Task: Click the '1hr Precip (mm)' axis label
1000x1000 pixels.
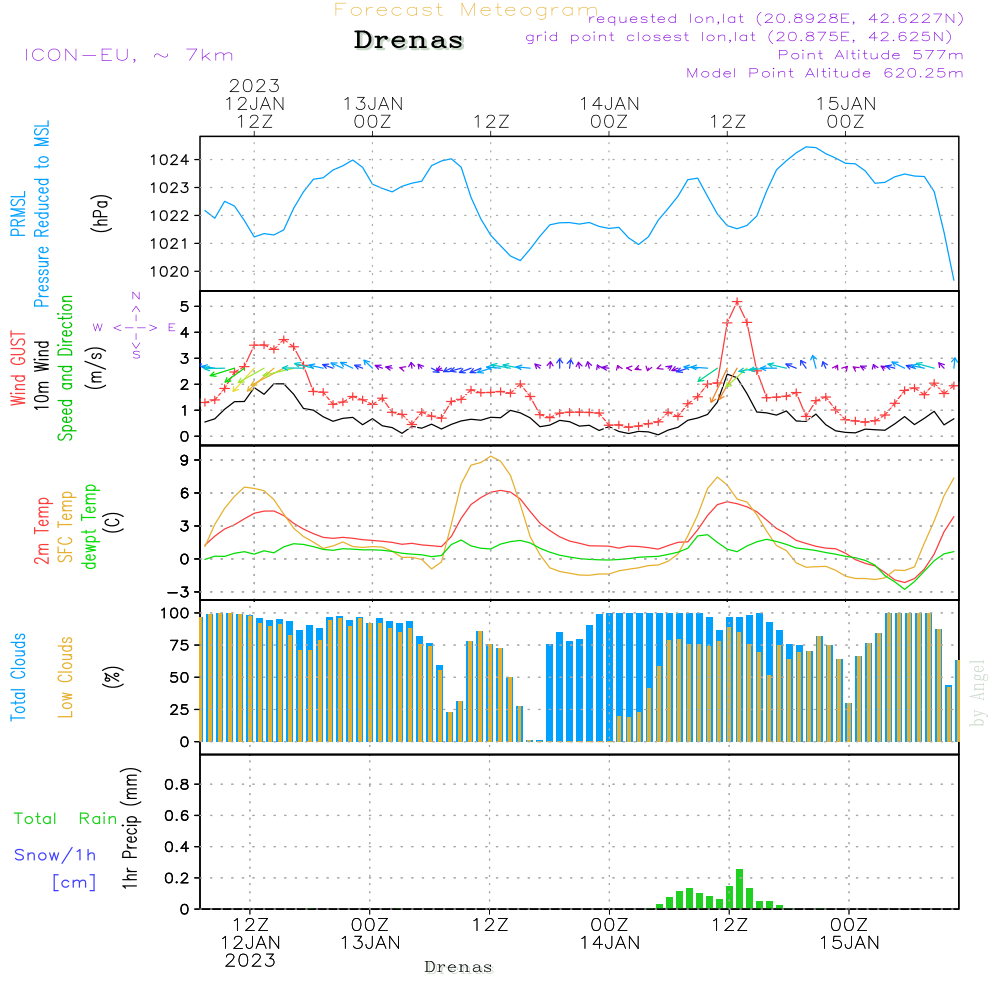Action: click(130, 828)
